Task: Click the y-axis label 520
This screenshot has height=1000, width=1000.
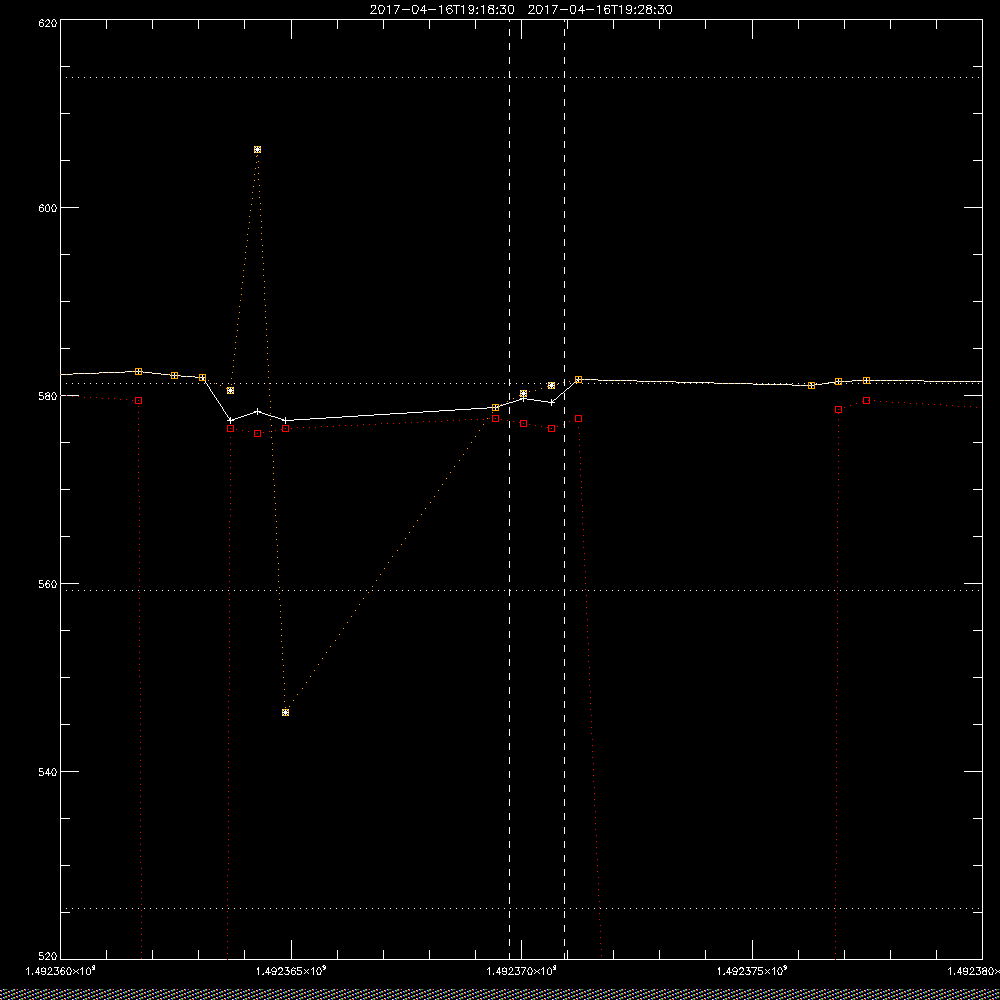Action: (x=48, y=956)
